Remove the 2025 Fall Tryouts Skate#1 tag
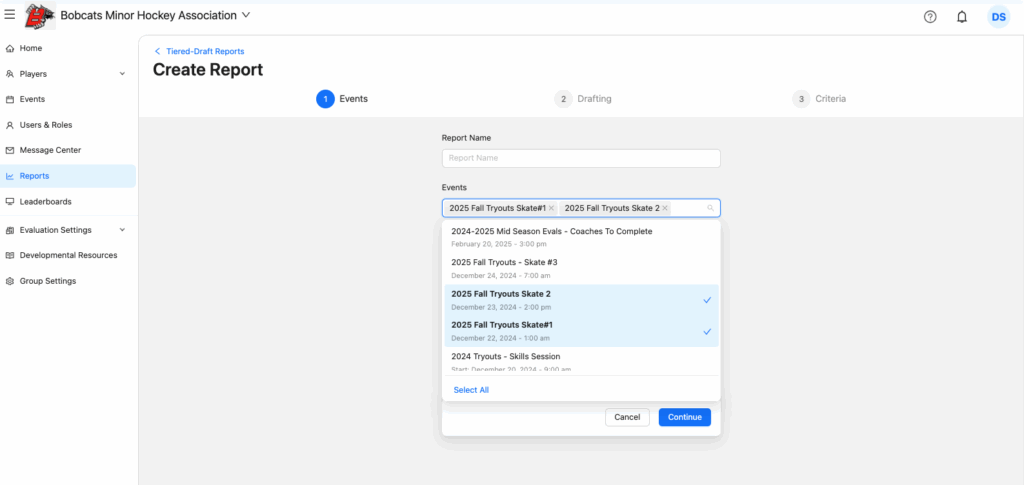The width and height of the screenshot is (1024, 485). (551, 208)
